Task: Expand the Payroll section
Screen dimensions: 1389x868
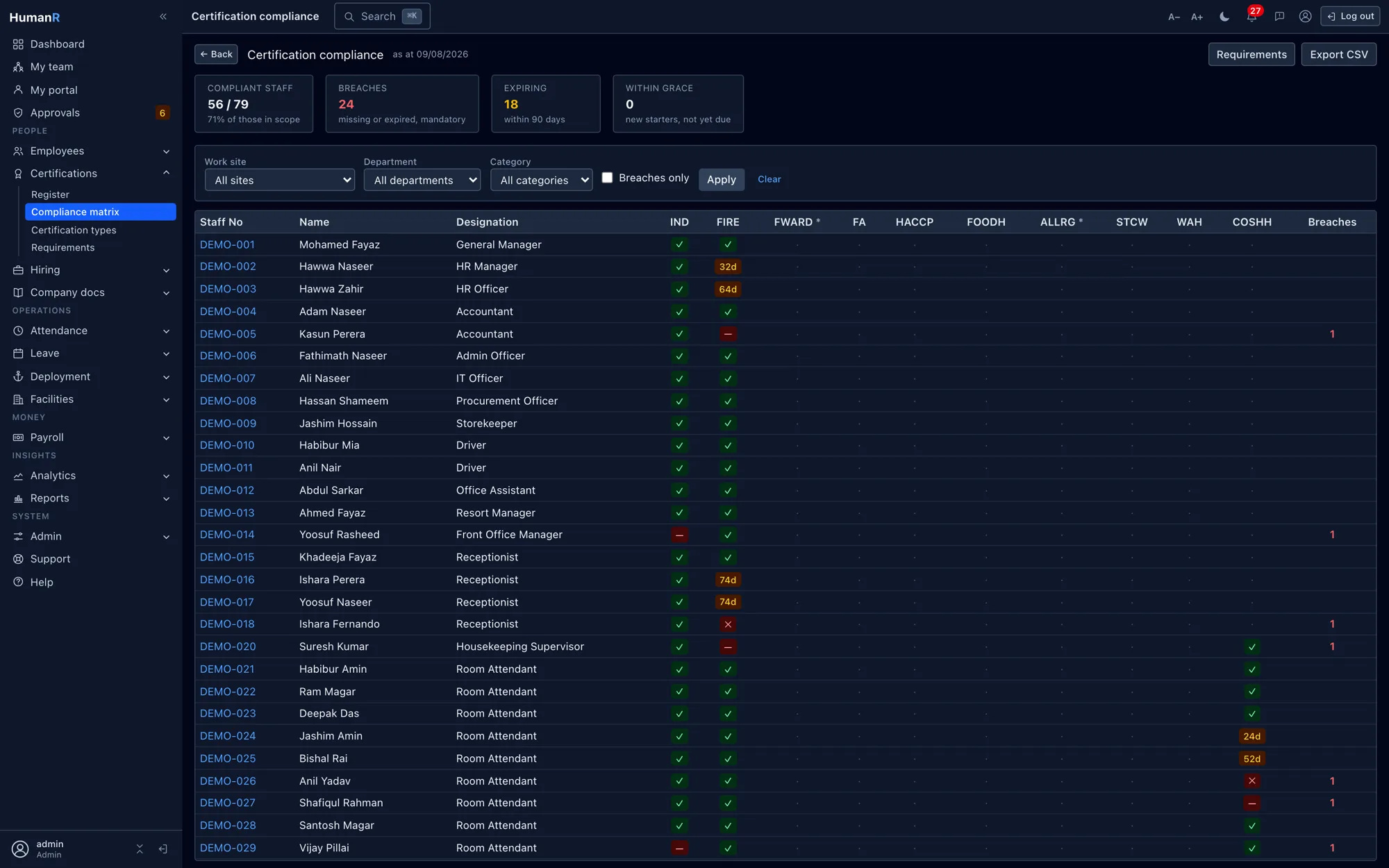Action: click(91, 437)
